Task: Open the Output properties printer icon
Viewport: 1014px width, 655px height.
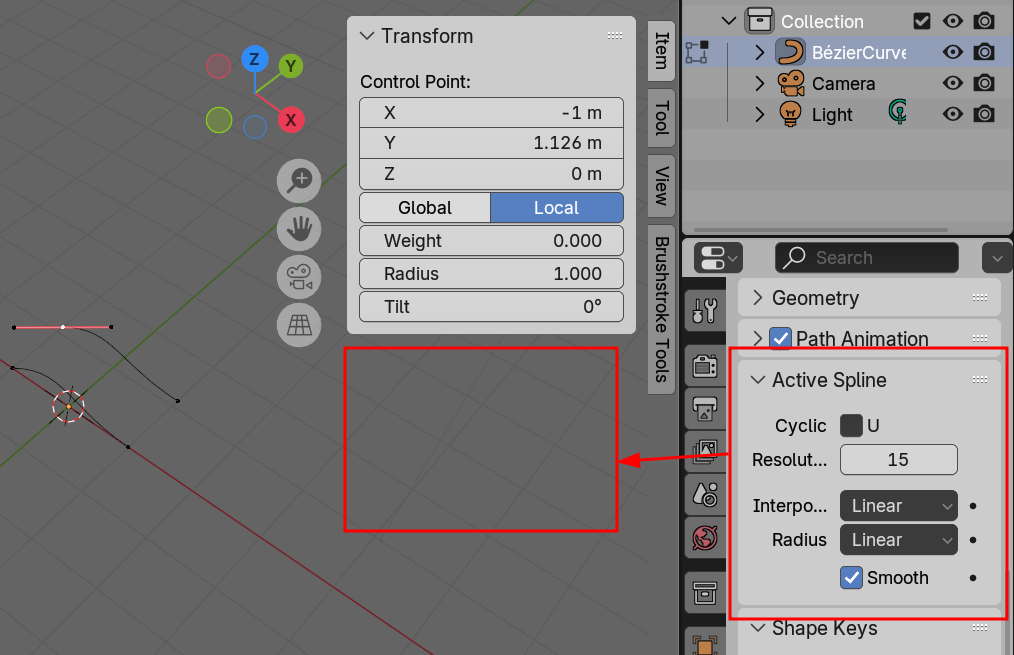Action: tap(705, 409)
